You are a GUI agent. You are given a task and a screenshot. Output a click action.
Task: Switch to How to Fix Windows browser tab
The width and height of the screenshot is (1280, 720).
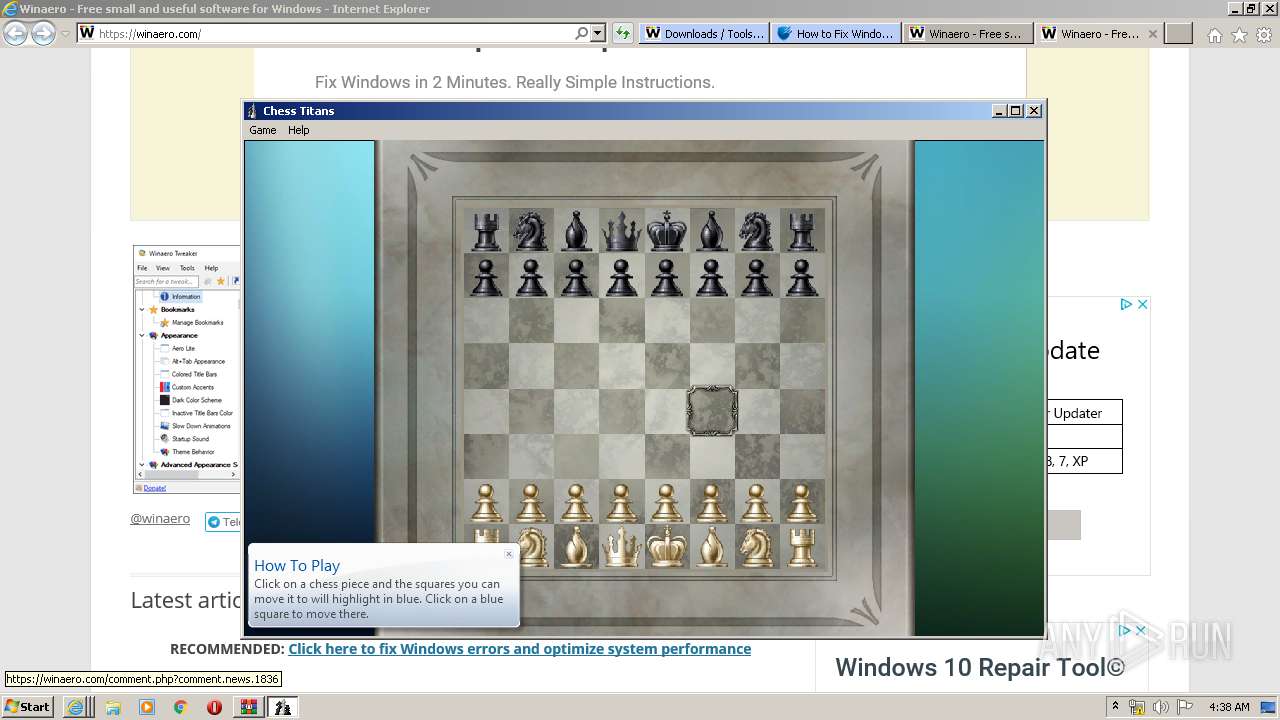(x=837, y=33)
